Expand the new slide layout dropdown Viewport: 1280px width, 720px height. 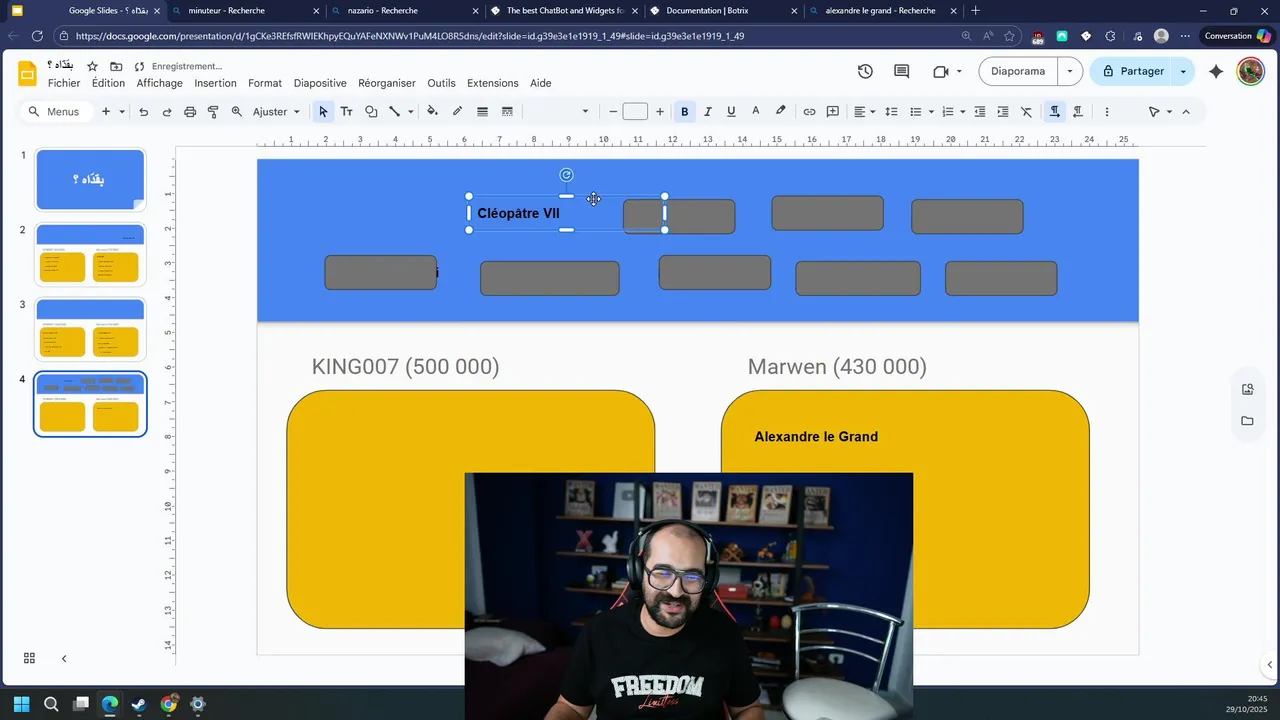(x=122, y=112)
